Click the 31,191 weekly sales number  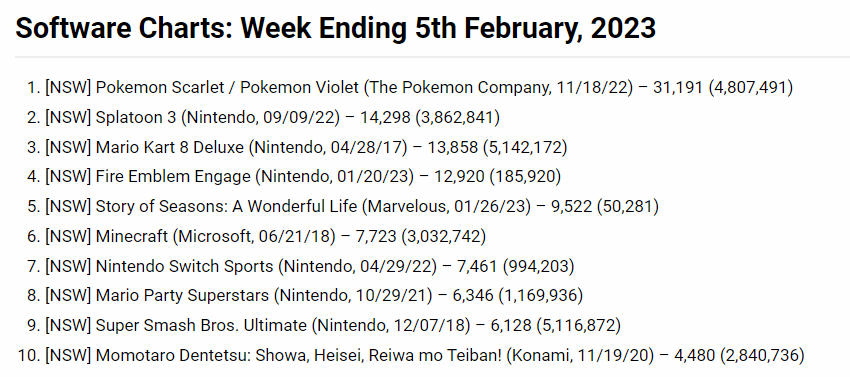click(x=678, y=87)
